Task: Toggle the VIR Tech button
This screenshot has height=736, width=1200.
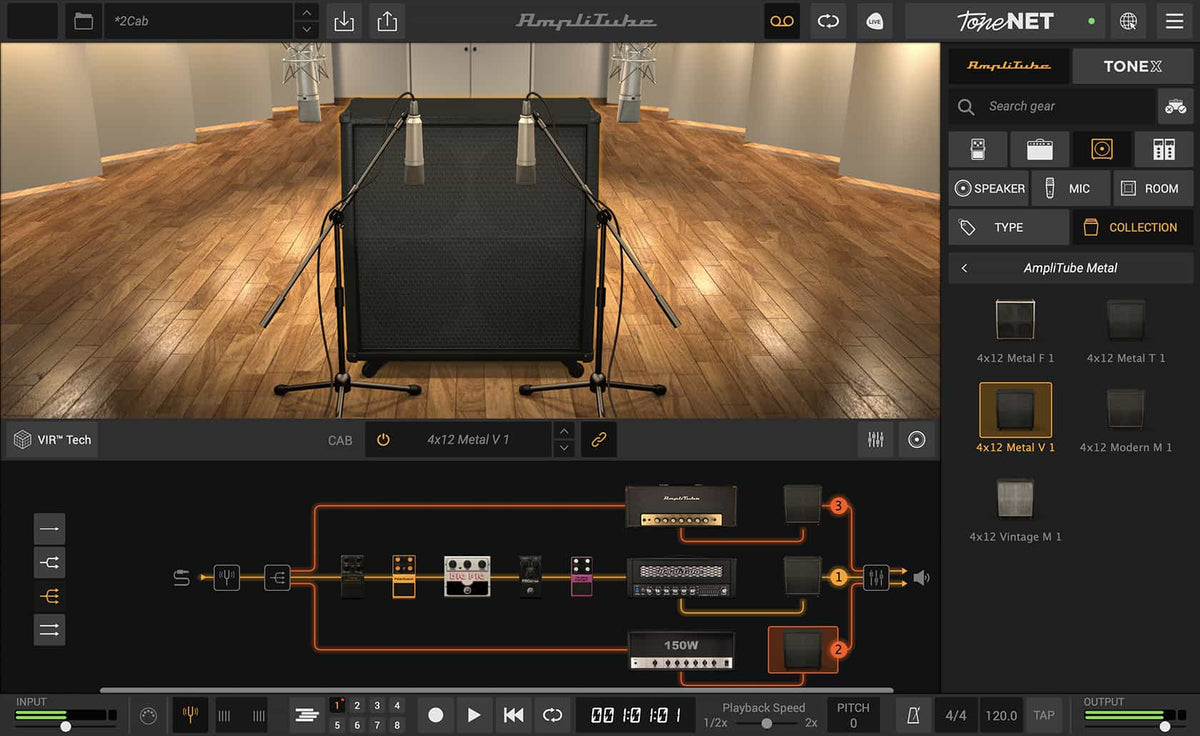Action: pos(52,440)
